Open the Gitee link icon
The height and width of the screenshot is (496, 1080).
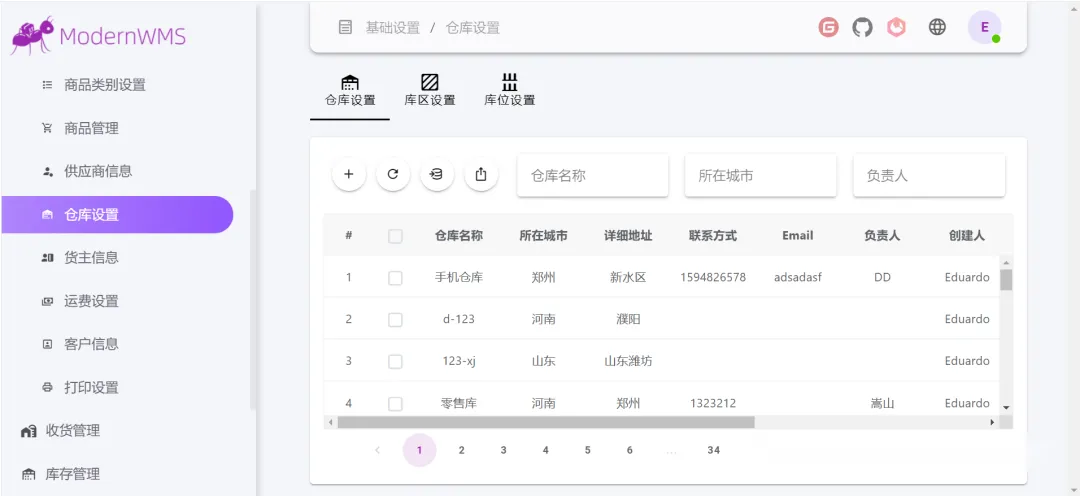coord(829,27)
